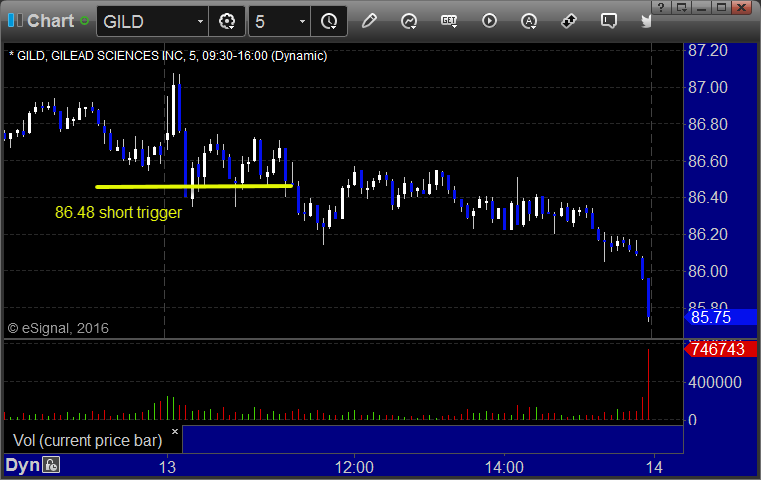Click the 400000 volume axis label
Viewport: 761px width, 480px height.
715,382
